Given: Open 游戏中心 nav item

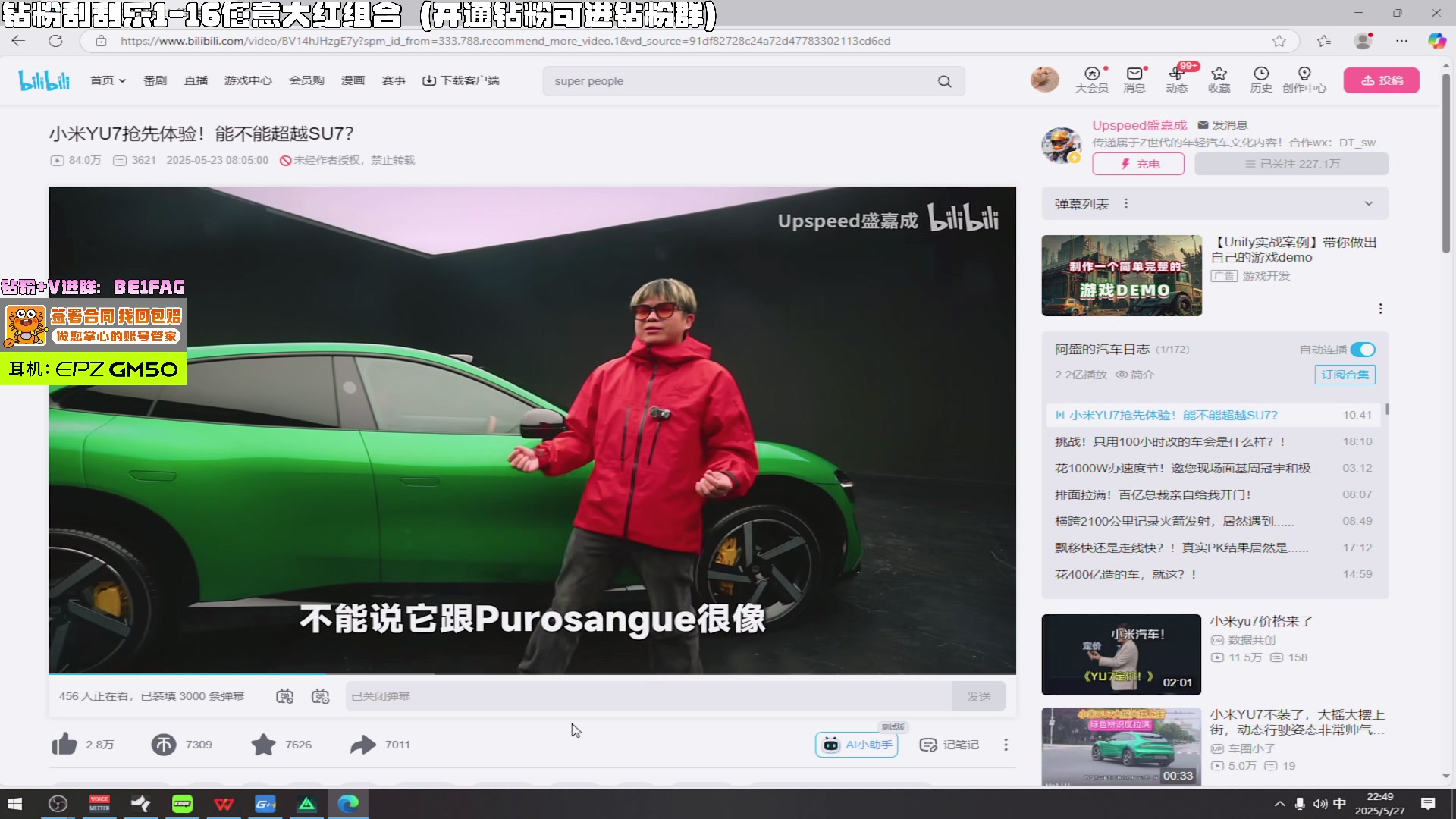Looking at the screenshot, I should coord(248,80).
